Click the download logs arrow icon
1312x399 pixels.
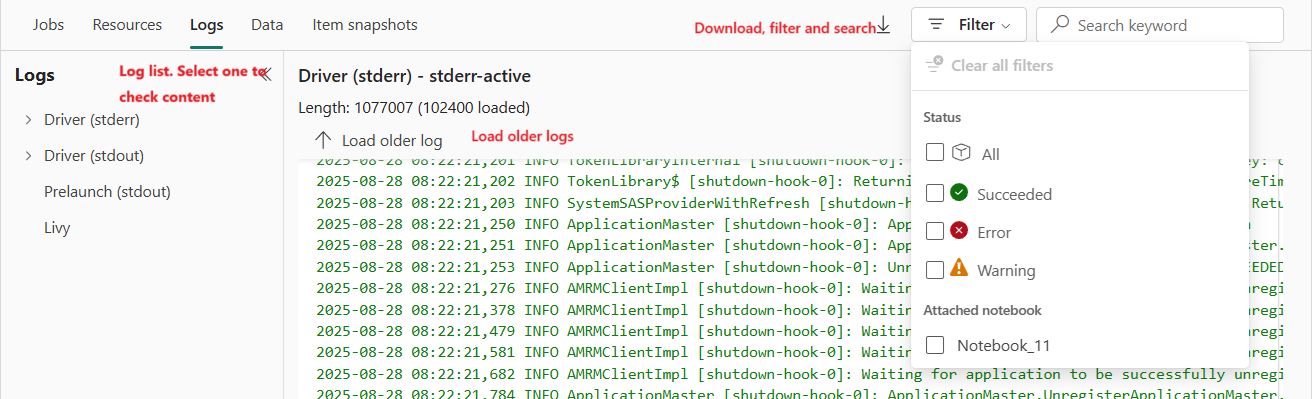click(883, 26)
